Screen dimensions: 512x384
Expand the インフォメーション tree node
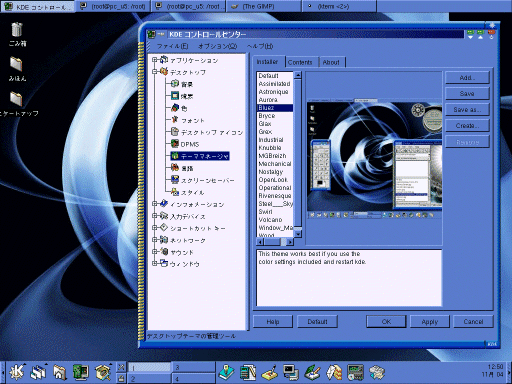coord(155,204)
